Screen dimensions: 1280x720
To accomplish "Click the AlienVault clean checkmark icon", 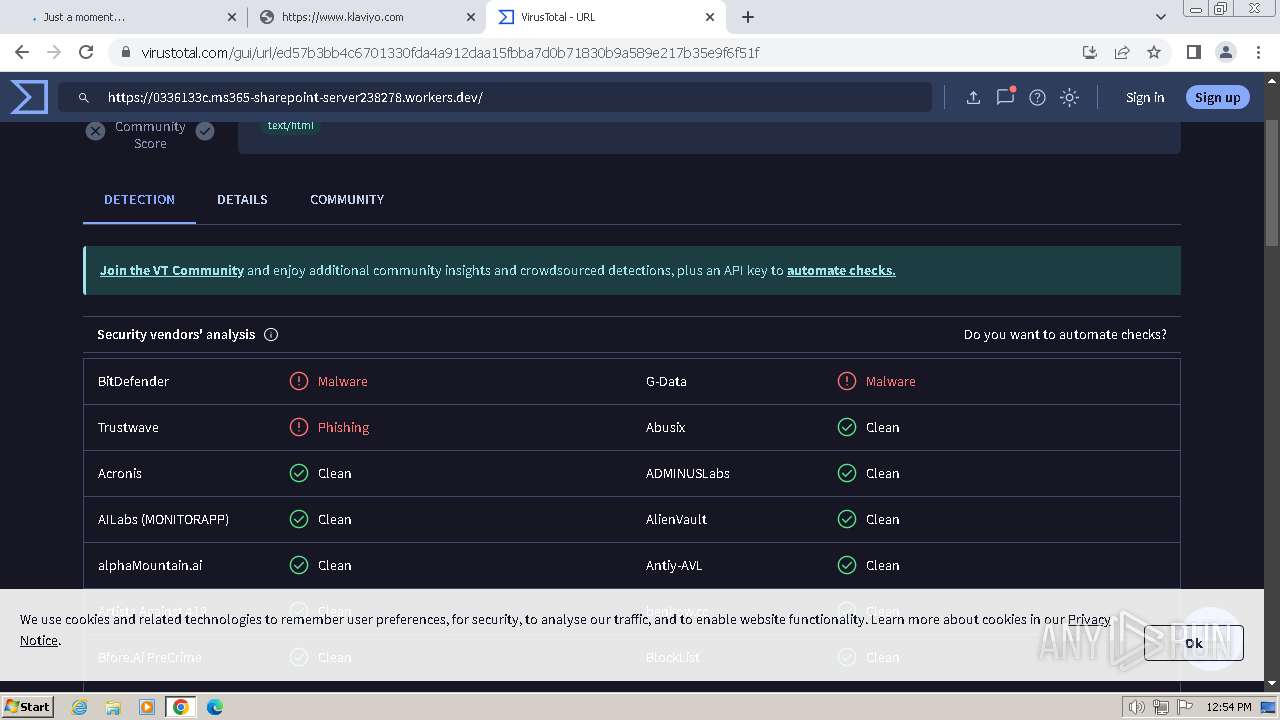I will pos(847,519).
